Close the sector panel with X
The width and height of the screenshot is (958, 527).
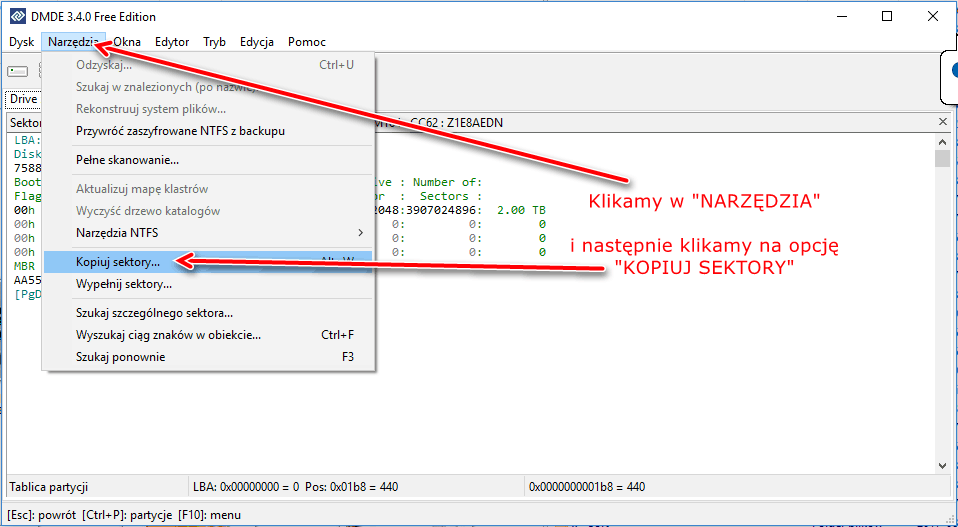click(941, 121)
